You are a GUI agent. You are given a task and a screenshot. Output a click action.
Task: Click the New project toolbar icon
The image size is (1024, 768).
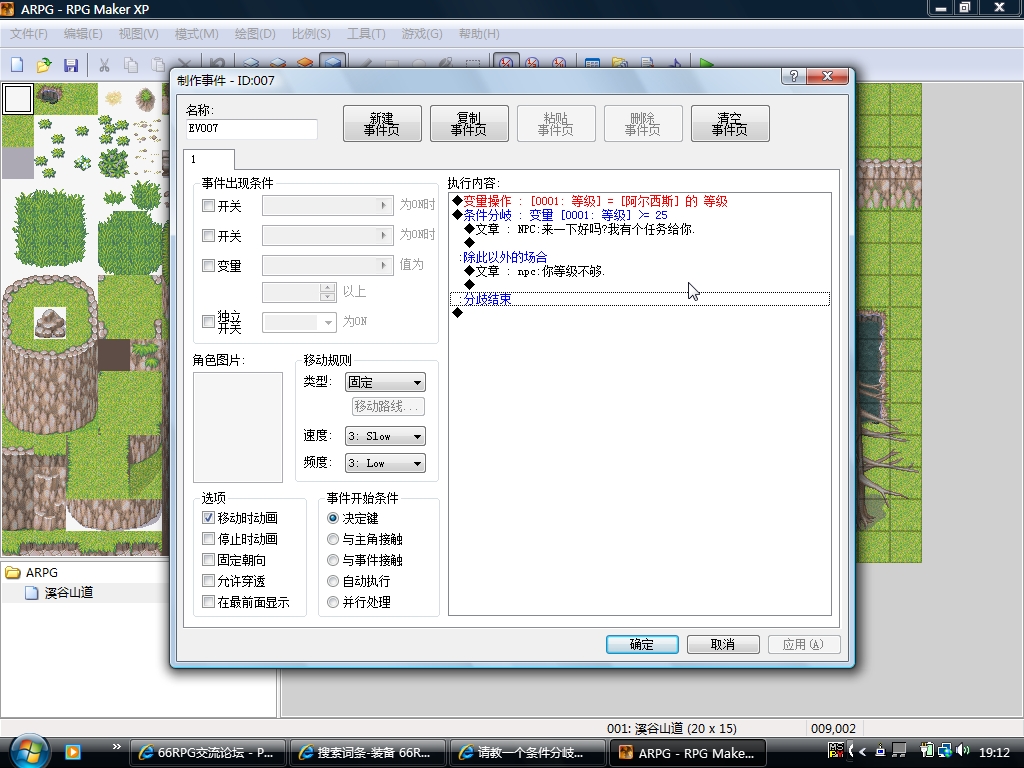(17, 64)
